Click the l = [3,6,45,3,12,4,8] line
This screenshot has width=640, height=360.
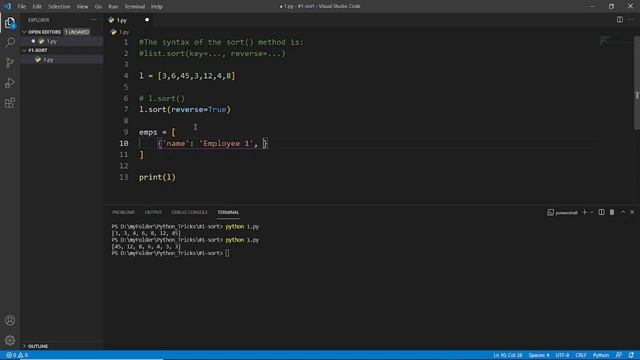click(187, 76)
